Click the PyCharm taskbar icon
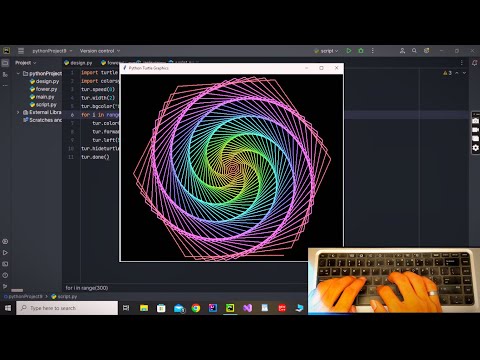Image resolution: width=480 pixels, height=360 pixels. coord(230,308)
